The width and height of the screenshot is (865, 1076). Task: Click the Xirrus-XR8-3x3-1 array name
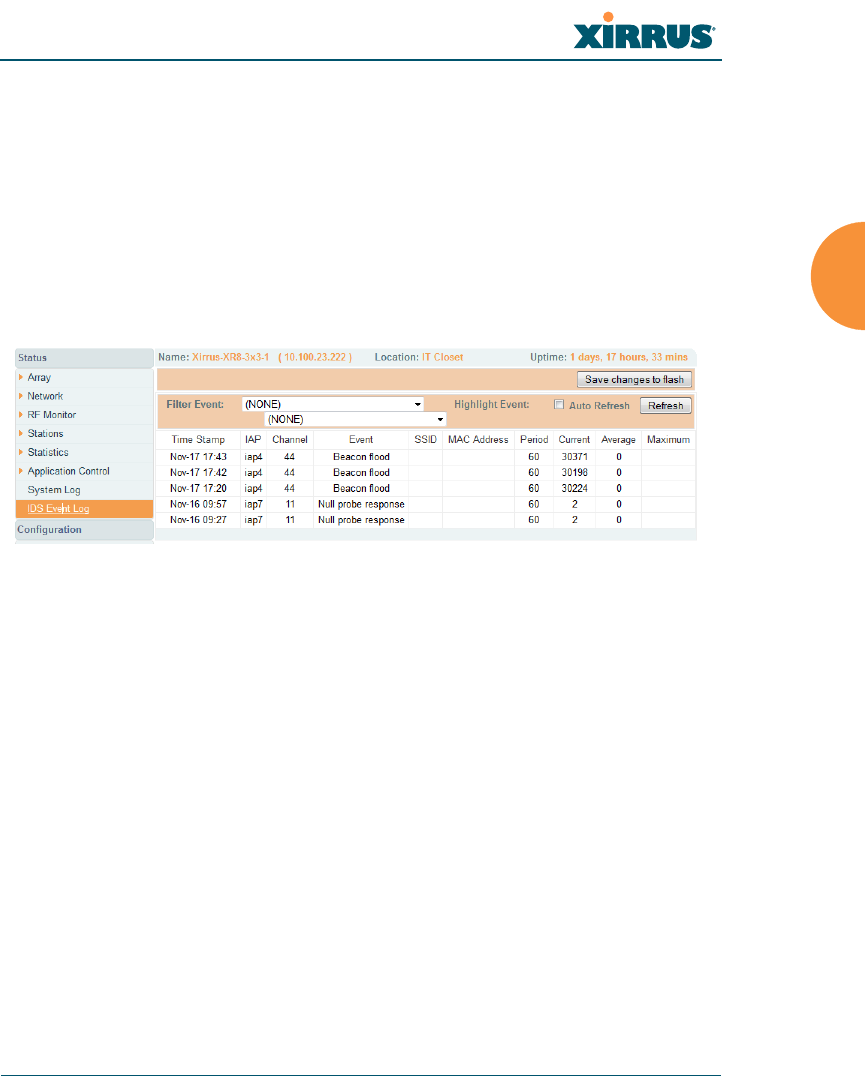[230, 357]
